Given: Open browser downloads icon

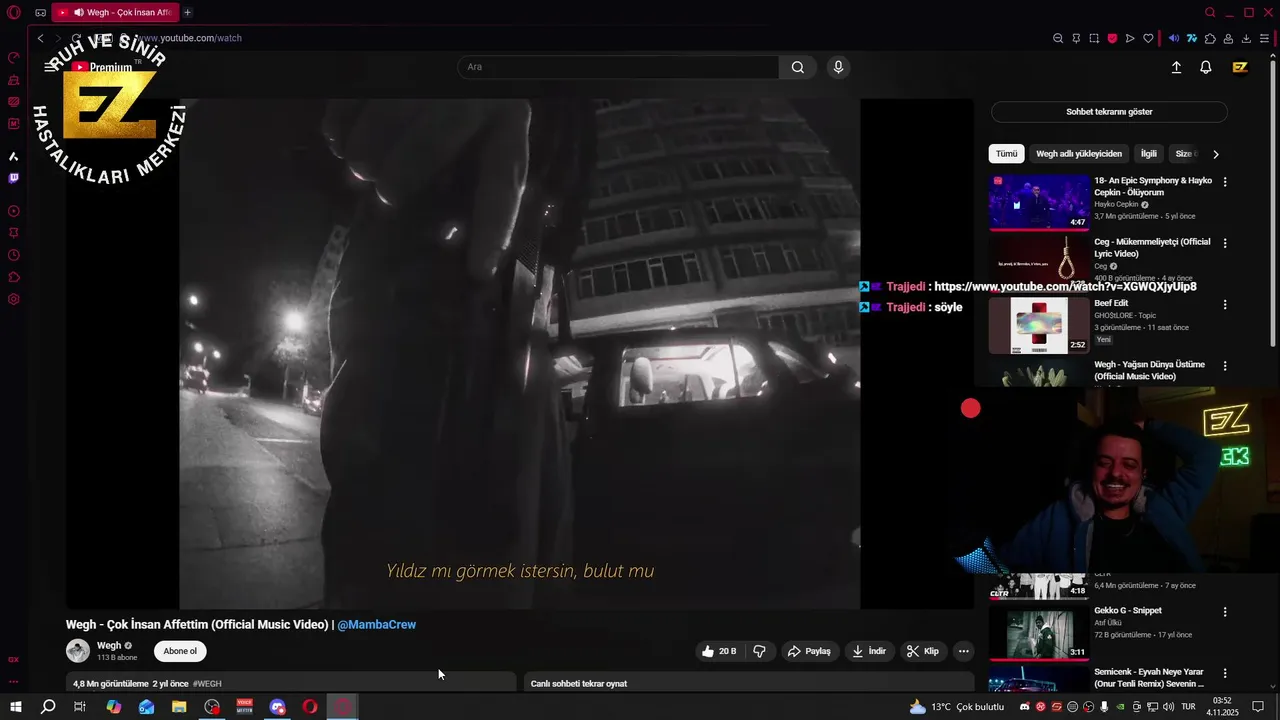Looking at the screenshot, I should click(1246, 38).
